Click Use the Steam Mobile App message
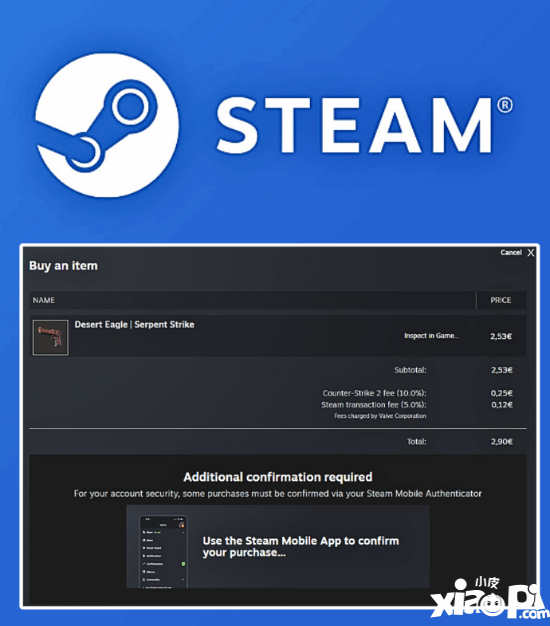Image resolution: width=550 pixels, height=626 pixels. tap(301, 547)
